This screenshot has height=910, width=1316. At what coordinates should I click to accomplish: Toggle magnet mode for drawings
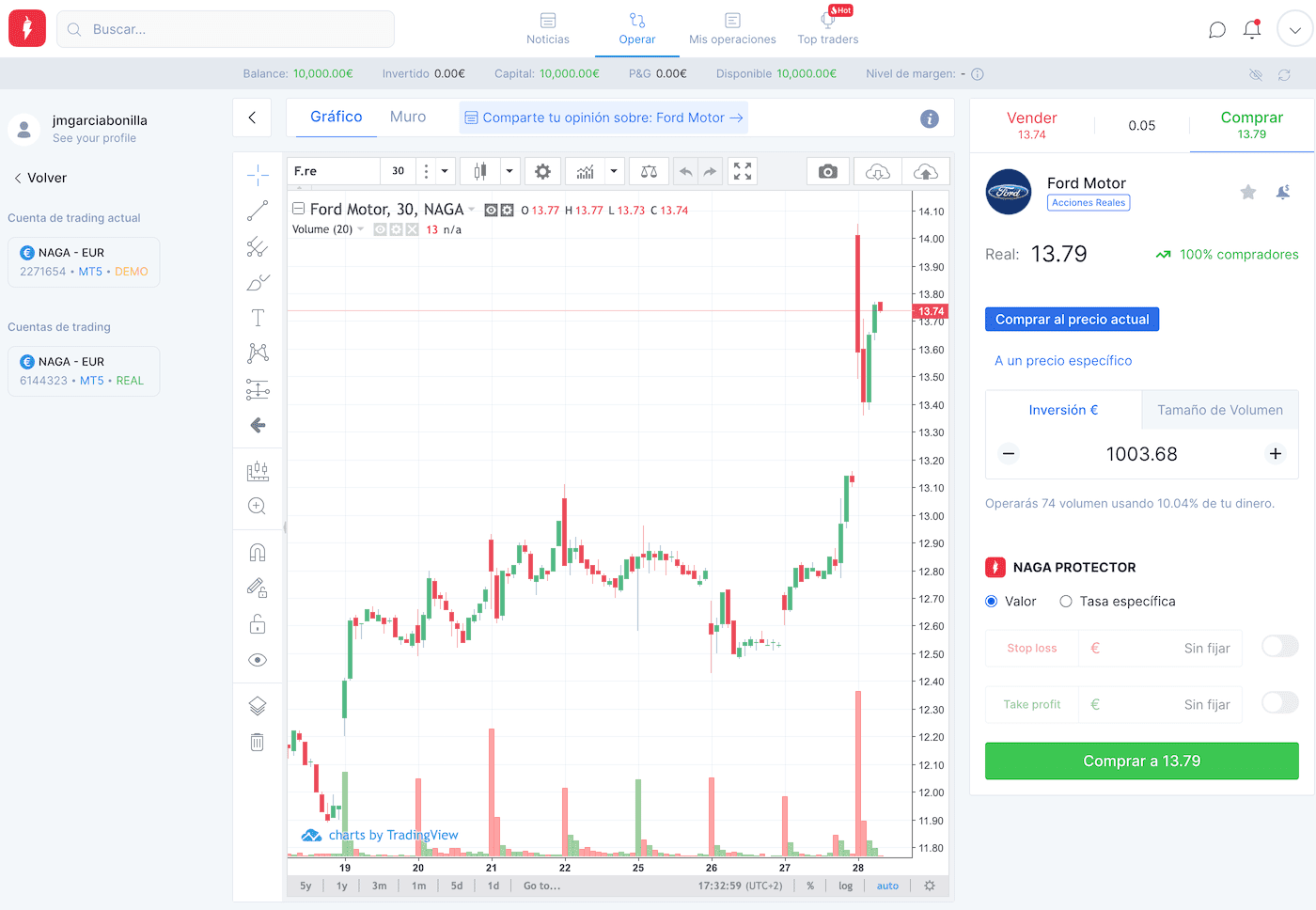pyautogui.click(x=258, y=552)
